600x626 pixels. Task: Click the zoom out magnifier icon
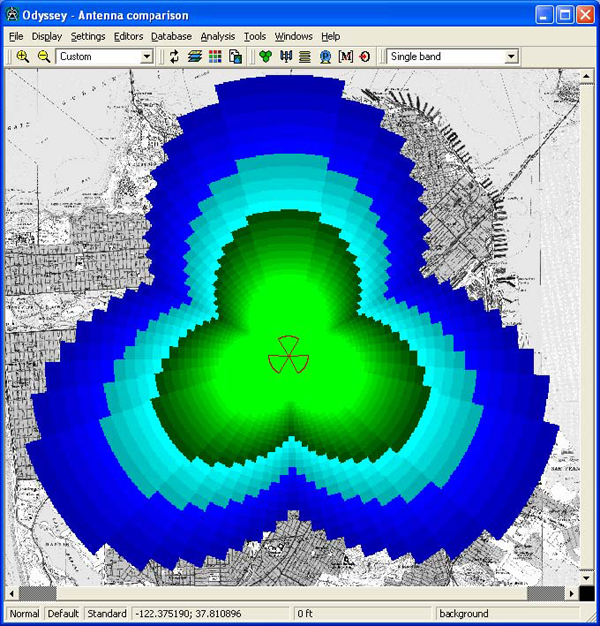coord(43,57)
